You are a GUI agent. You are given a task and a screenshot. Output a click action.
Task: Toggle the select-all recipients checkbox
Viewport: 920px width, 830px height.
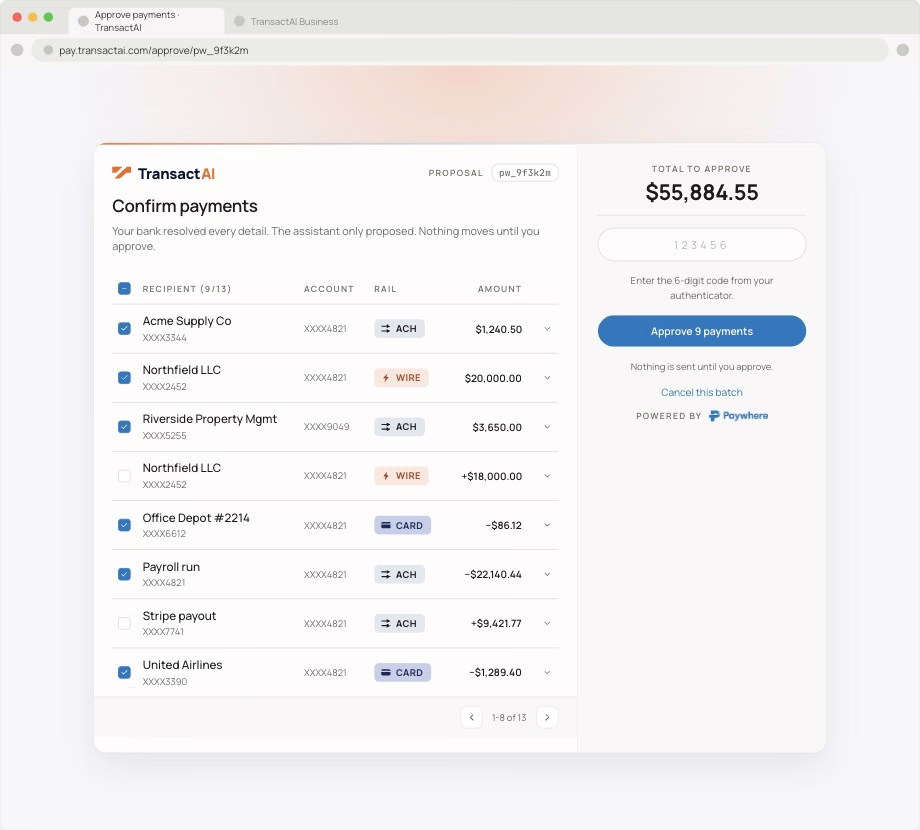tap(124, 289)
